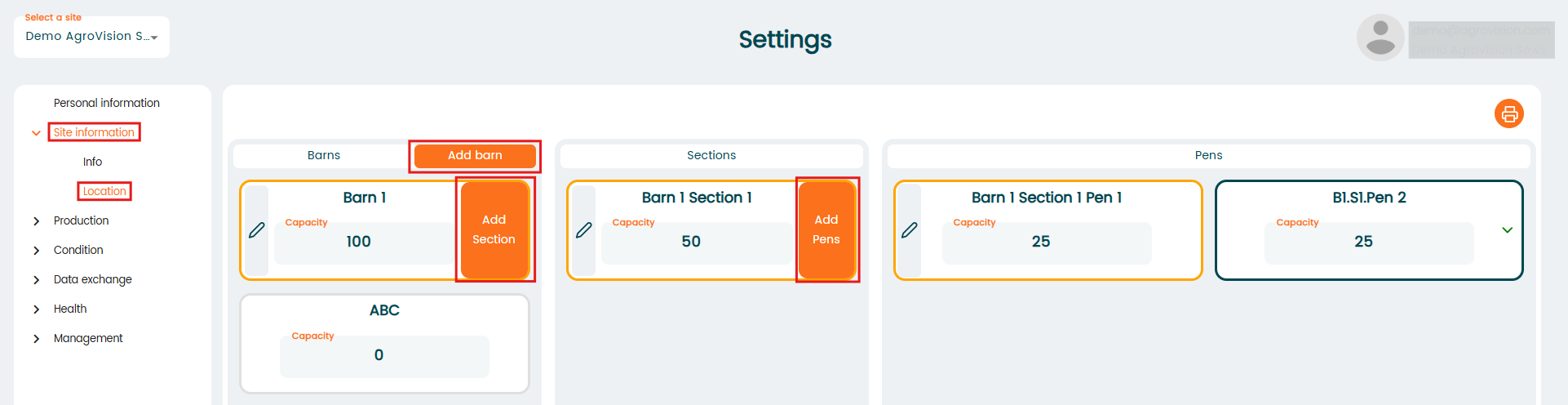Screen dimensions: 1568x405
Task: Go to the Info subpage
Action: tap(92, 162)
